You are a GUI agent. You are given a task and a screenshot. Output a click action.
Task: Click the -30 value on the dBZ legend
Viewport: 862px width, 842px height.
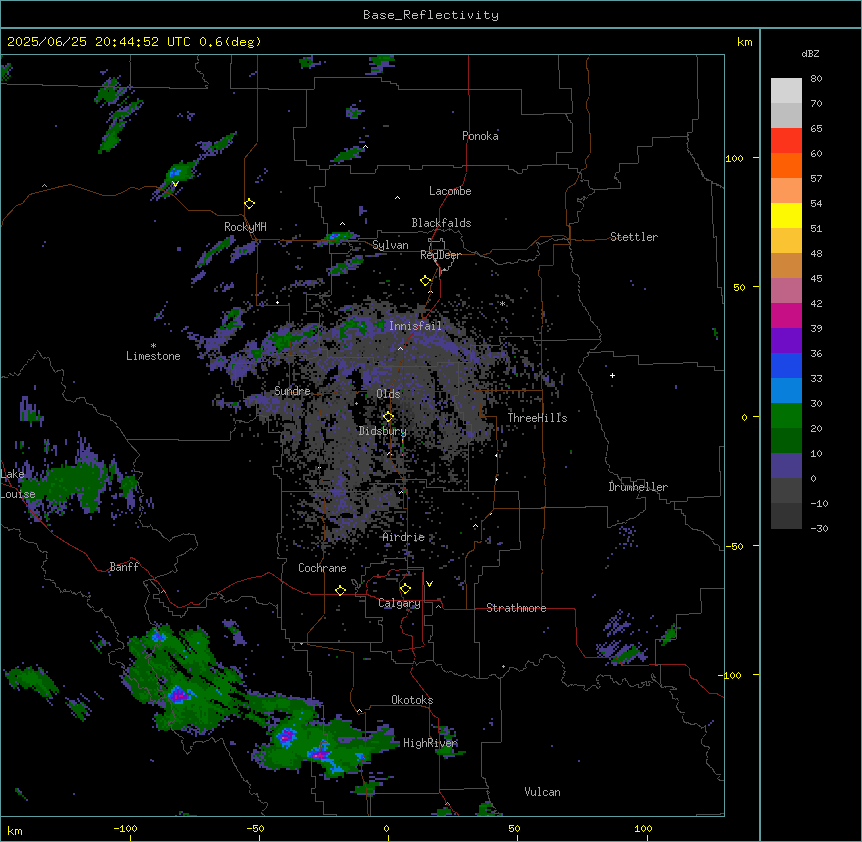click(x=819, y=529)
